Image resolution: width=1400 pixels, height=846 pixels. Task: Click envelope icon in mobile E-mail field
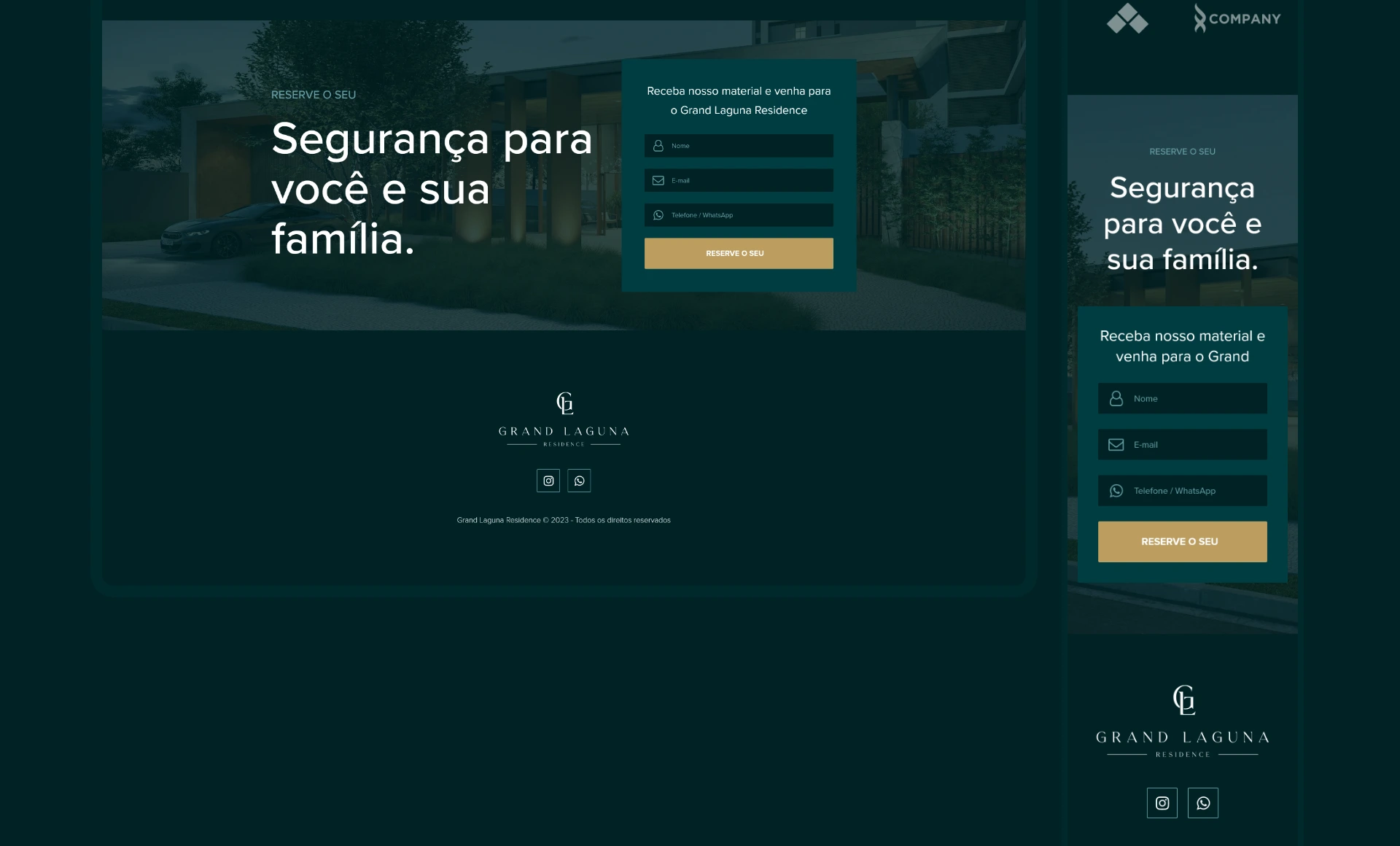[1116, 445]
